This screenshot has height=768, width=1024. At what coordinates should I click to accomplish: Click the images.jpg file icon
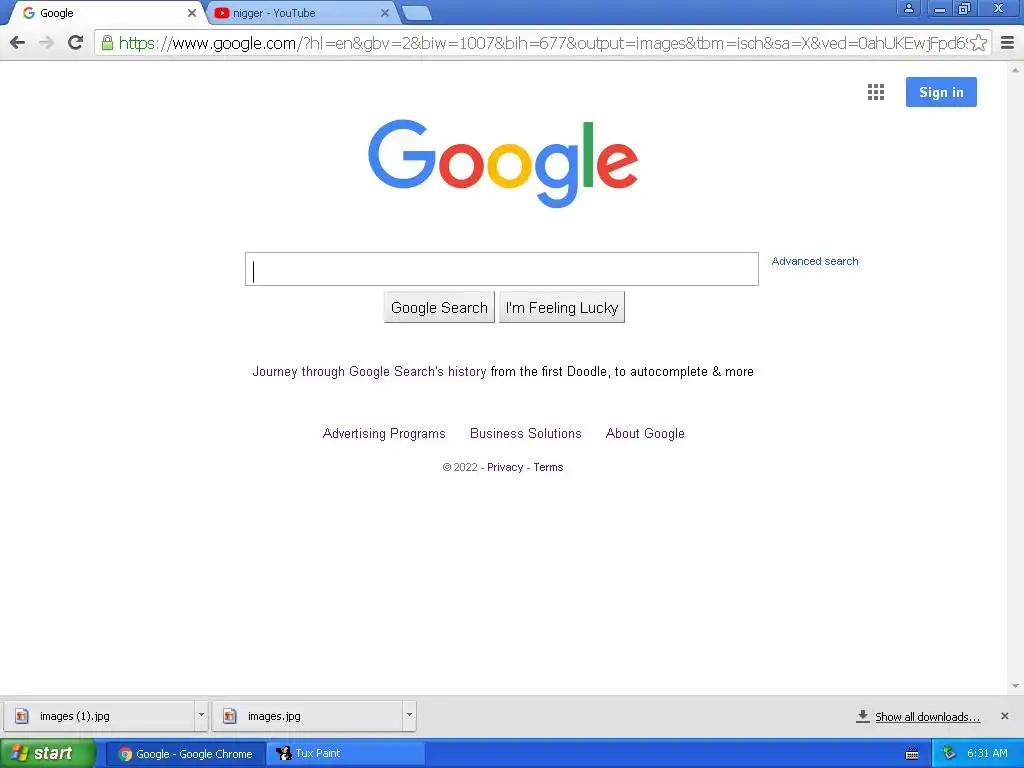coord(229,716)
